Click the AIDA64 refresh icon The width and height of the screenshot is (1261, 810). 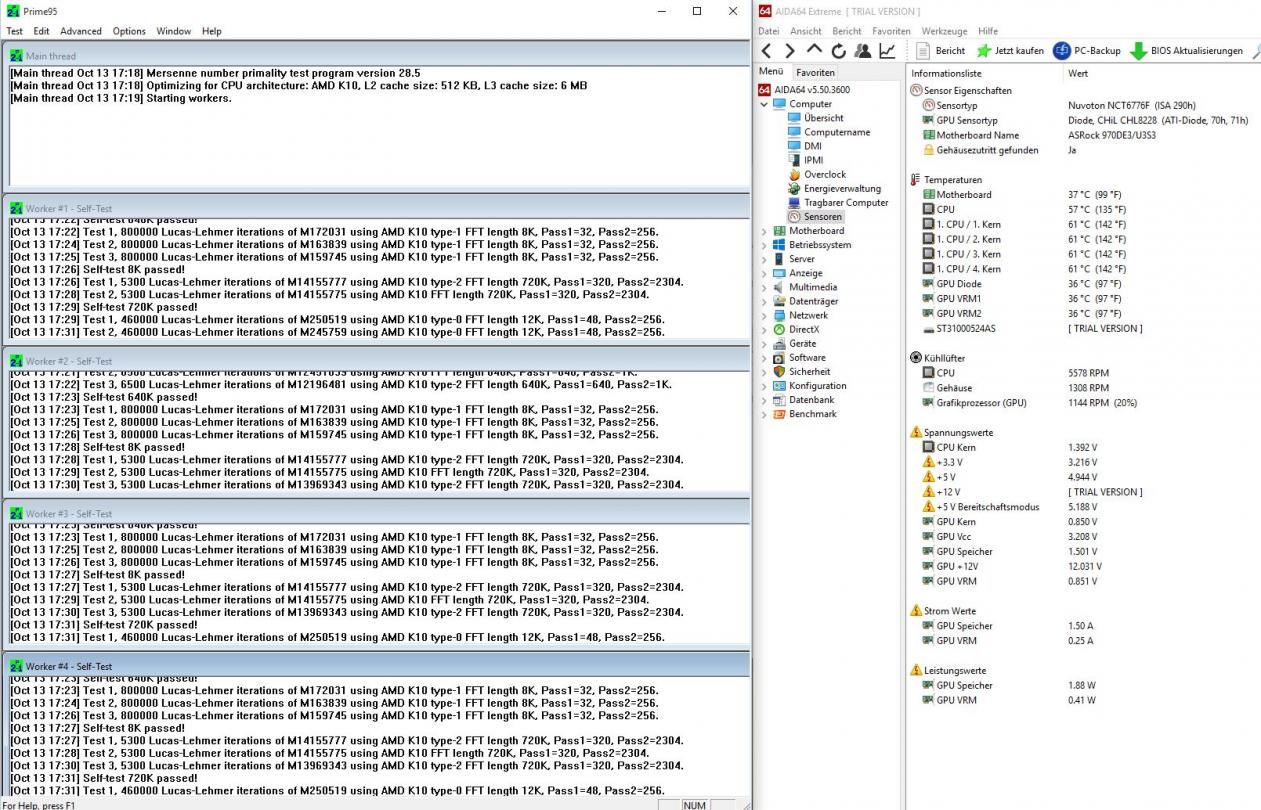tap(838, 51)
